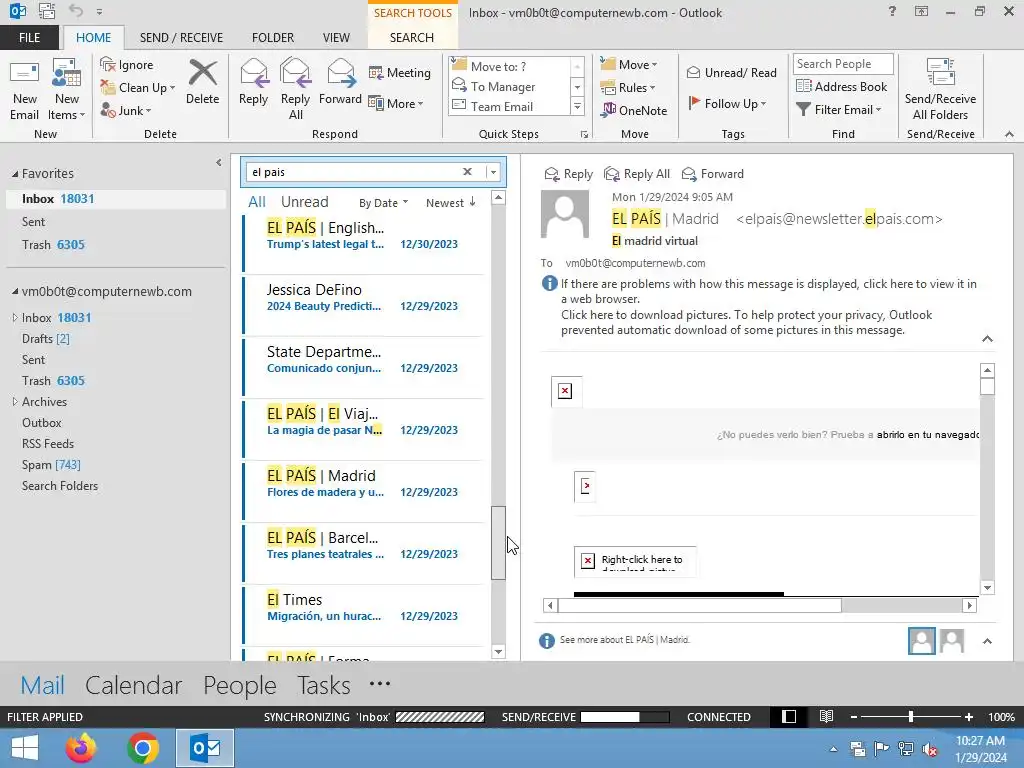Open navigation options ellipsis
The width and height of the screenshot is (1024, 768).
point(379,684)
